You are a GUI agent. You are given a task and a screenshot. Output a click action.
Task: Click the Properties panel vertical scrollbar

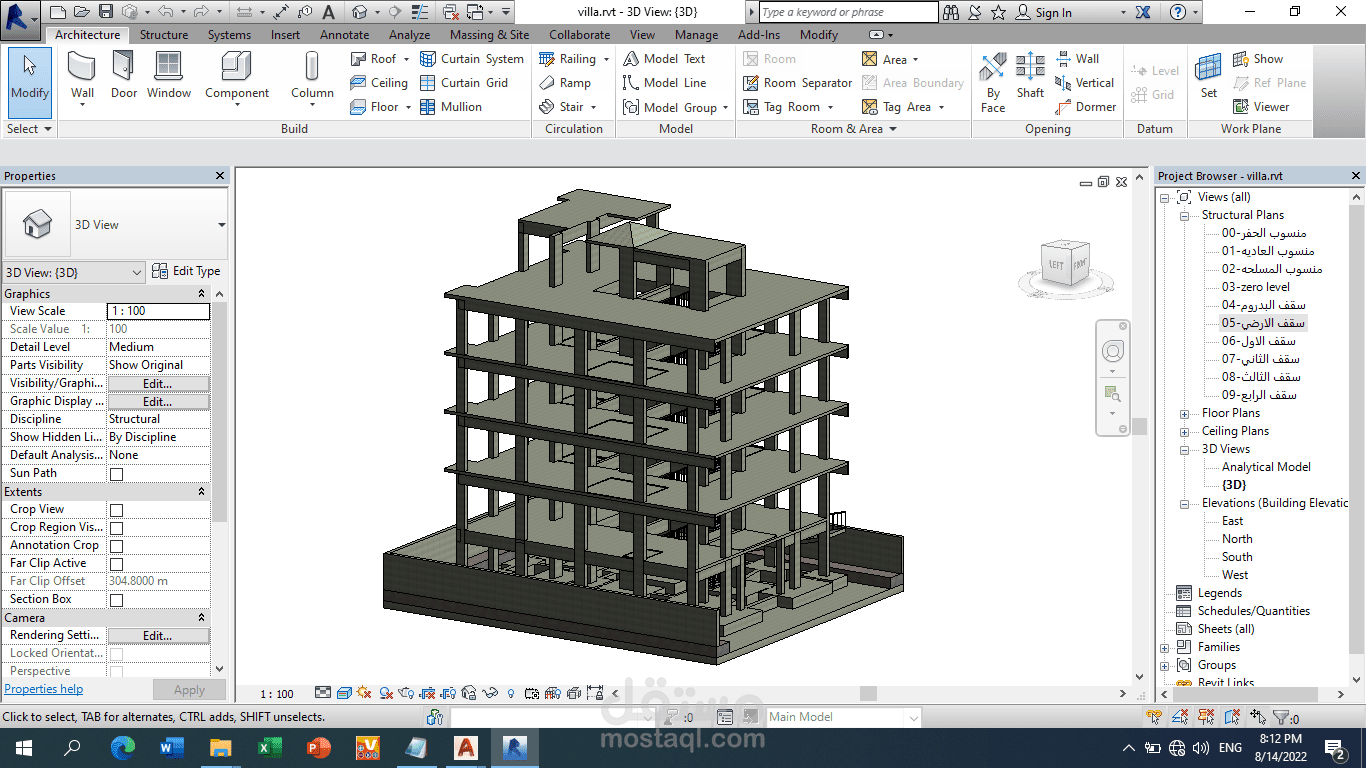coord(220,411)
